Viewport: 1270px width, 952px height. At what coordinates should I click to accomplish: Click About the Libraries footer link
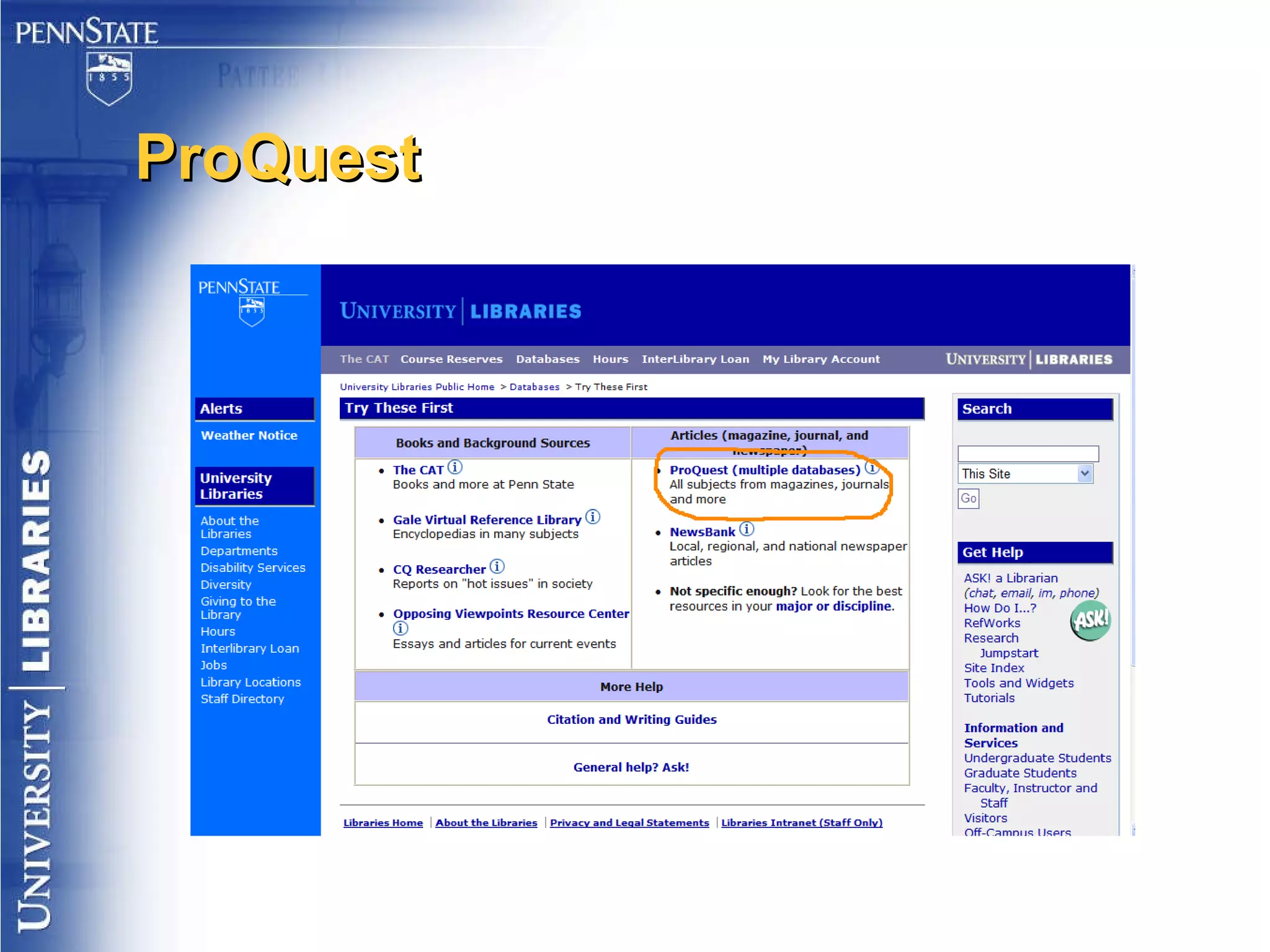(486, 823)
